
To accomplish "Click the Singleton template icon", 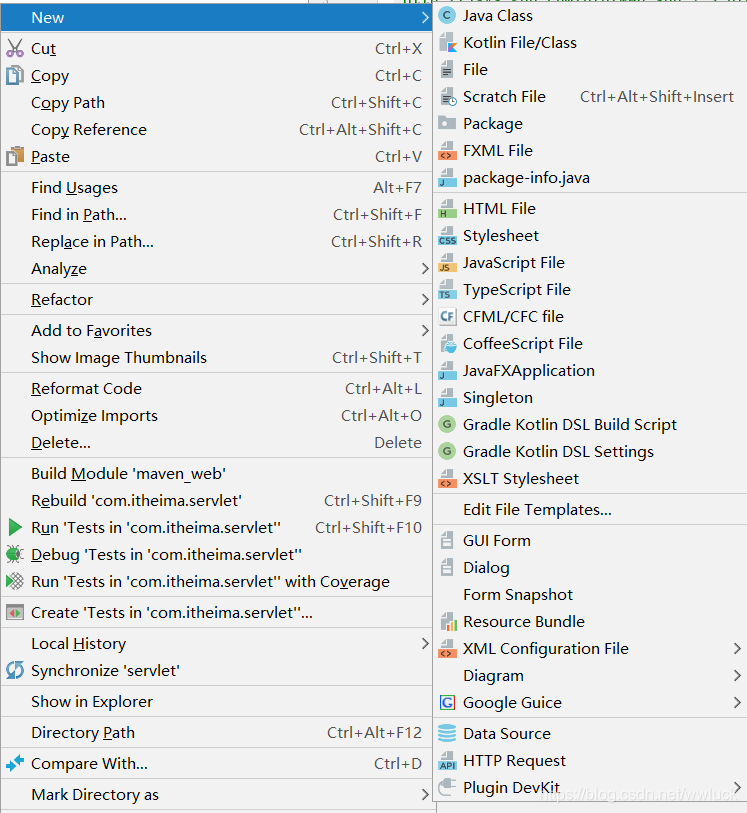I will click(x=447, y=397).
